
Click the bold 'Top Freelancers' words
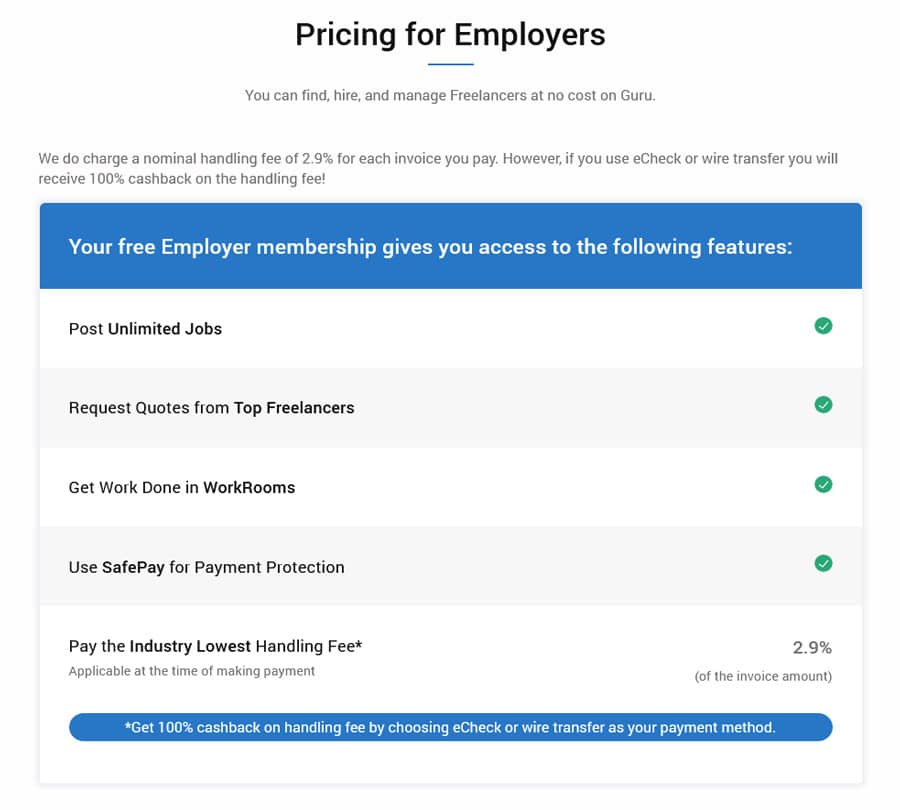[294, 408]
